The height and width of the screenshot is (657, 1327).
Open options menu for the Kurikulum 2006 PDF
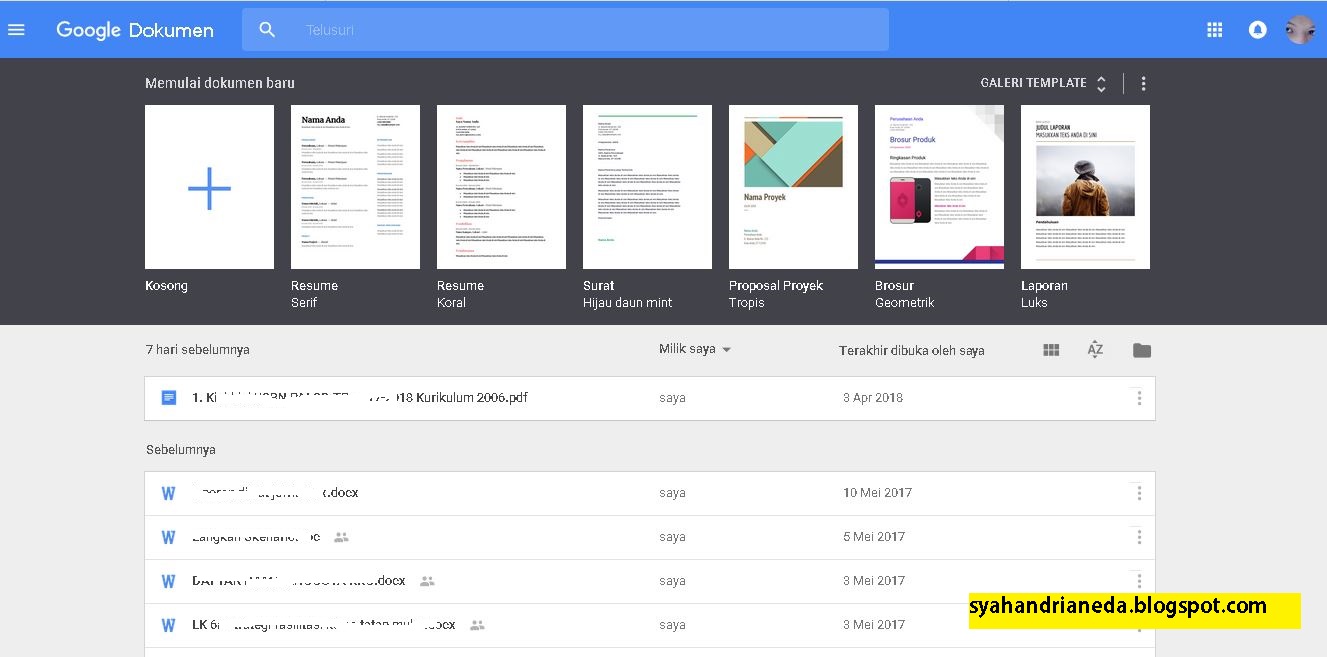pos(1139,397)
